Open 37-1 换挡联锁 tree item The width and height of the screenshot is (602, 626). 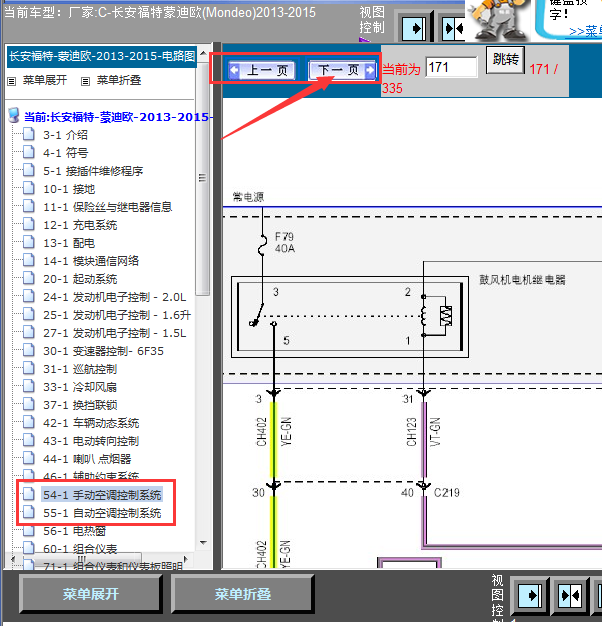[x=80, y=405]
